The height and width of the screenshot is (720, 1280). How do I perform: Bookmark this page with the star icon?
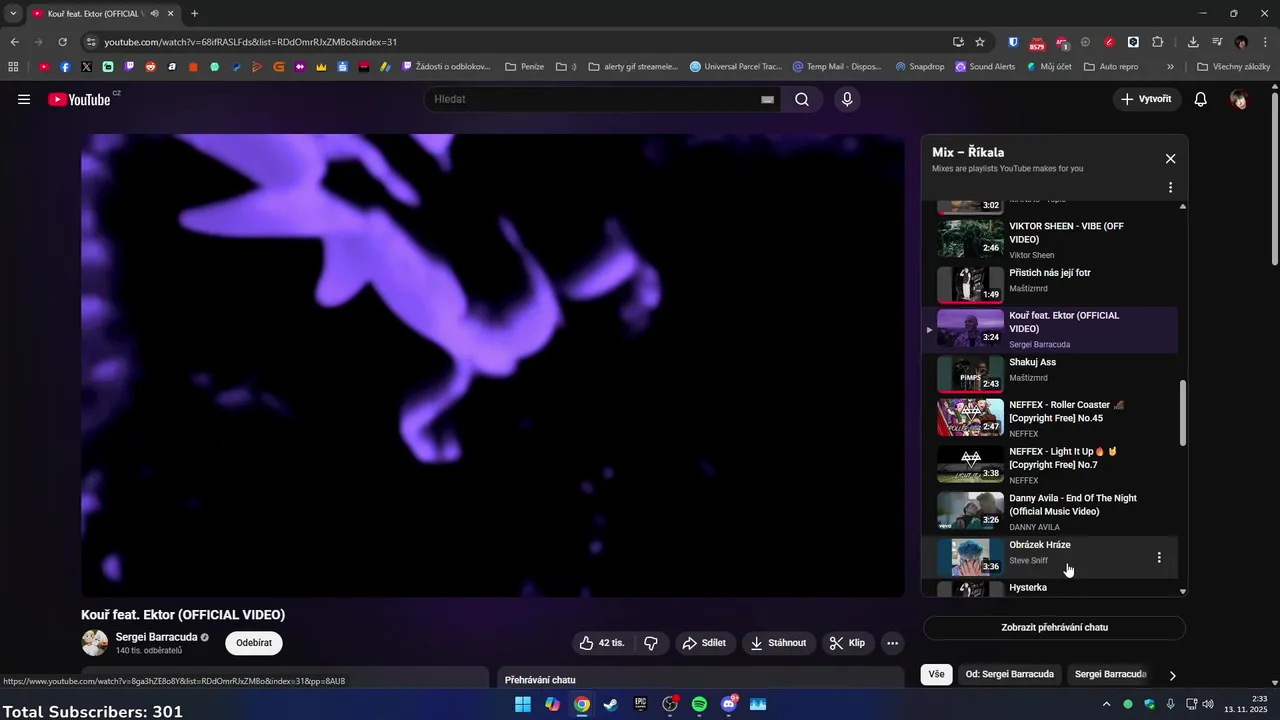980,42
